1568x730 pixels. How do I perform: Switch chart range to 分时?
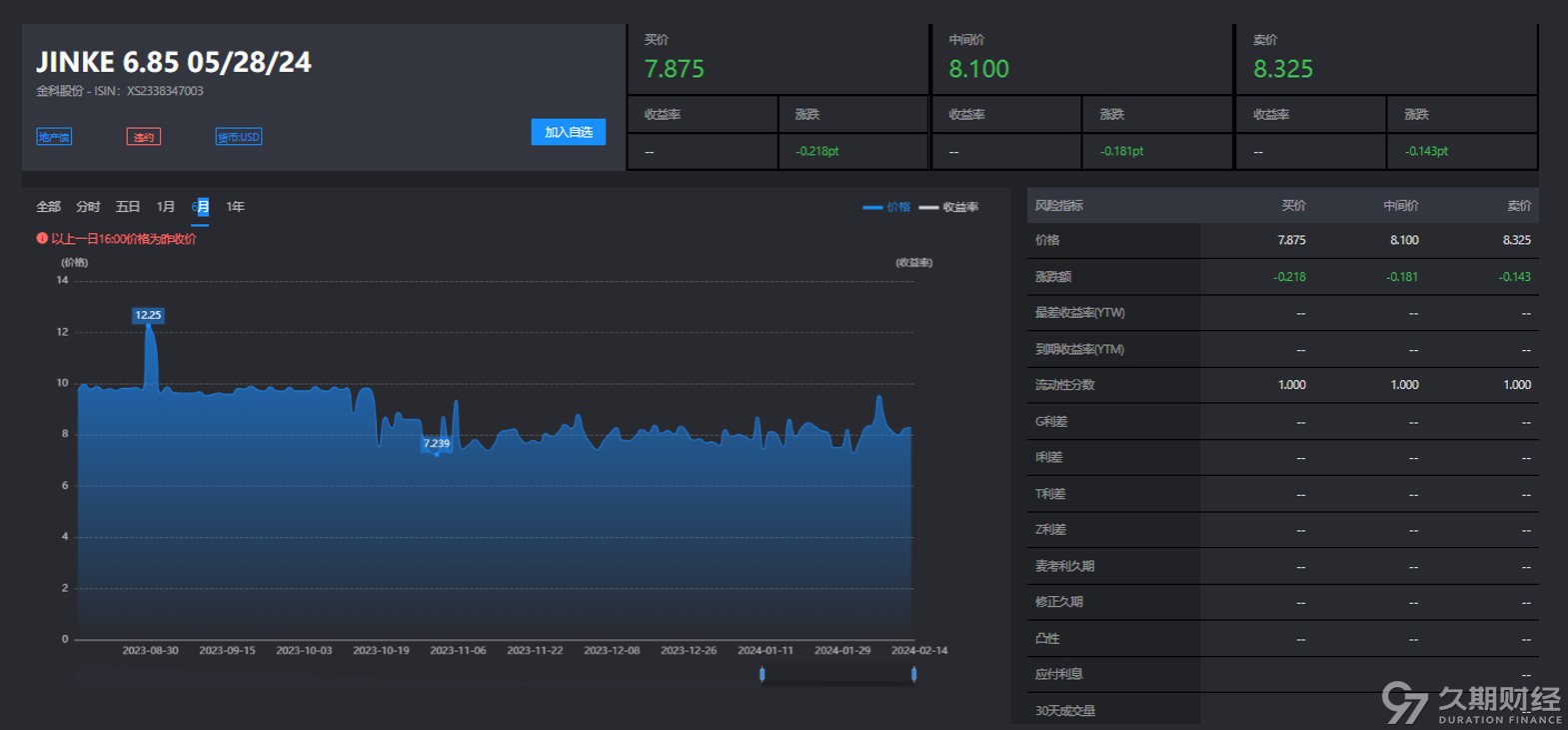tap(88, 206)
